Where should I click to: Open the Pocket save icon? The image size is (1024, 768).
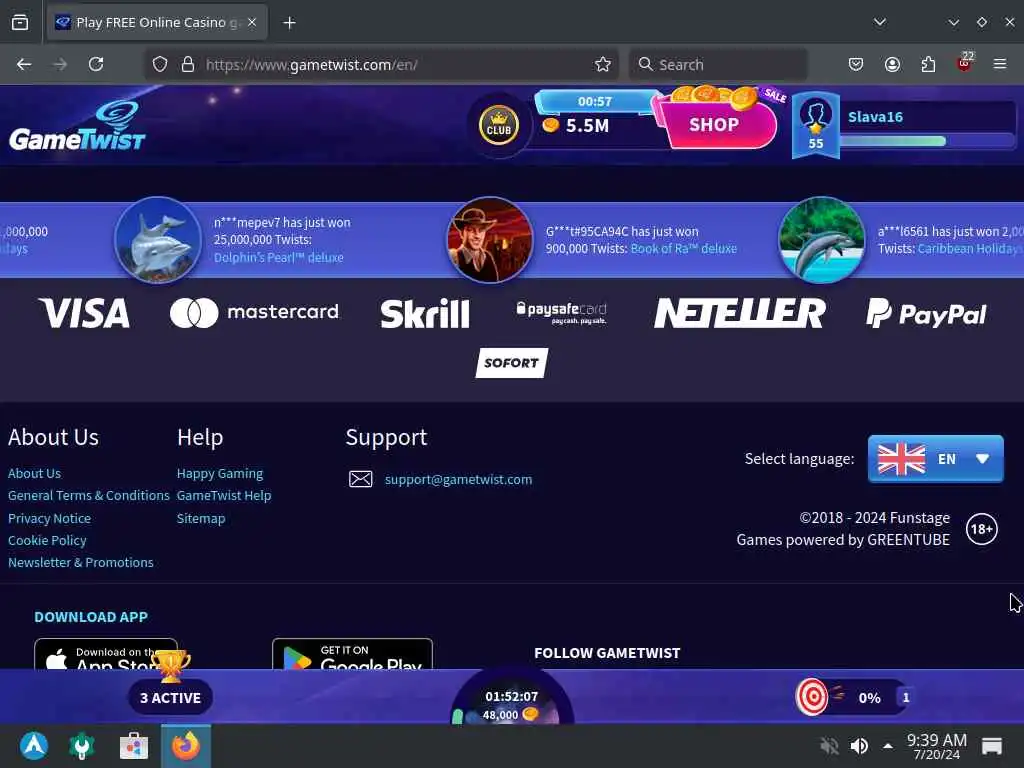click(x=856, y=64)
